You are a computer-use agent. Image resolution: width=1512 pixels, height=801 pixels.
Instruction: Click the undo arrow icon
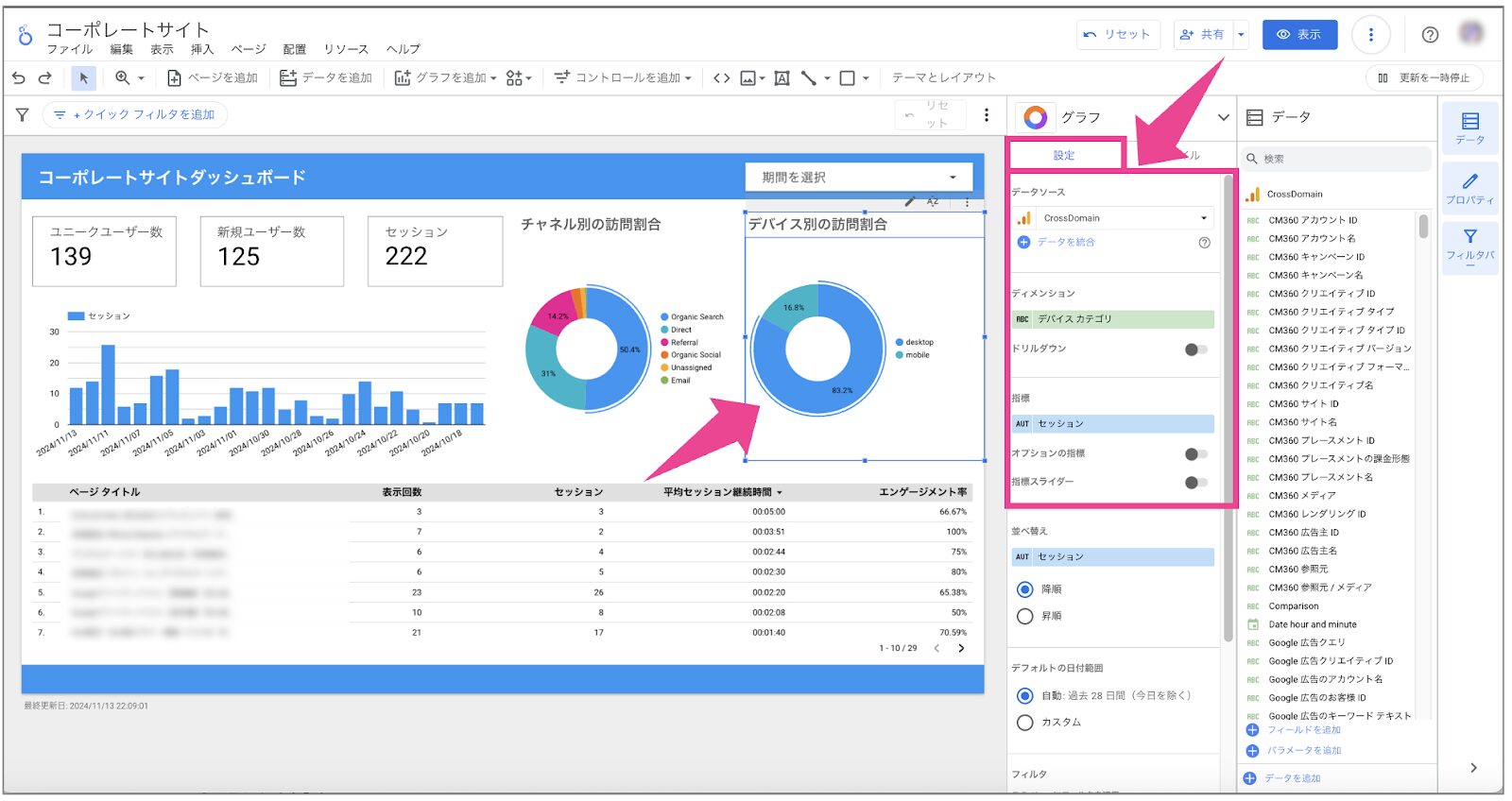[x=19, y=77]
